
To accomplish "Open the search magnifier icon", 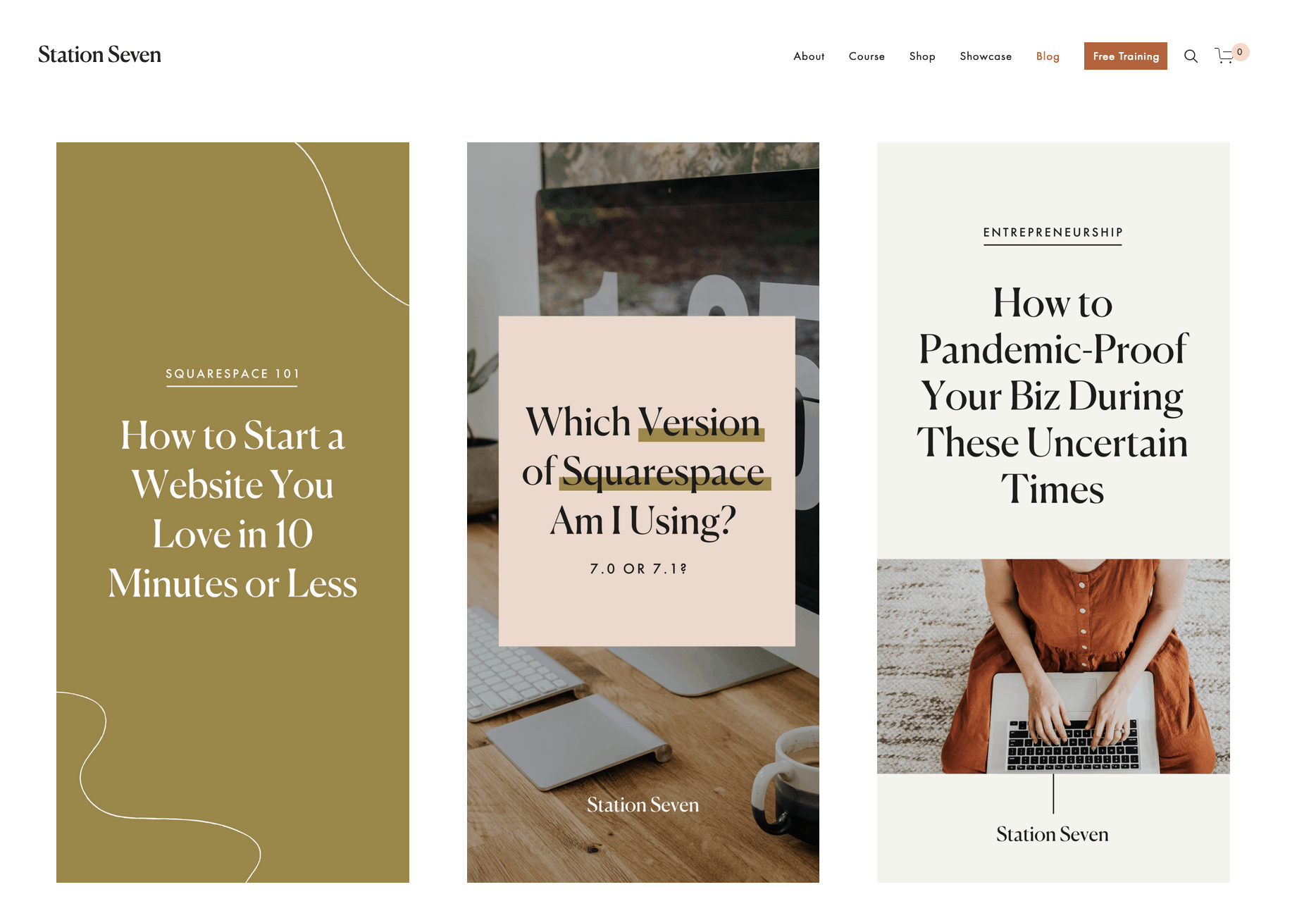I will click(x=1191, y=56).
